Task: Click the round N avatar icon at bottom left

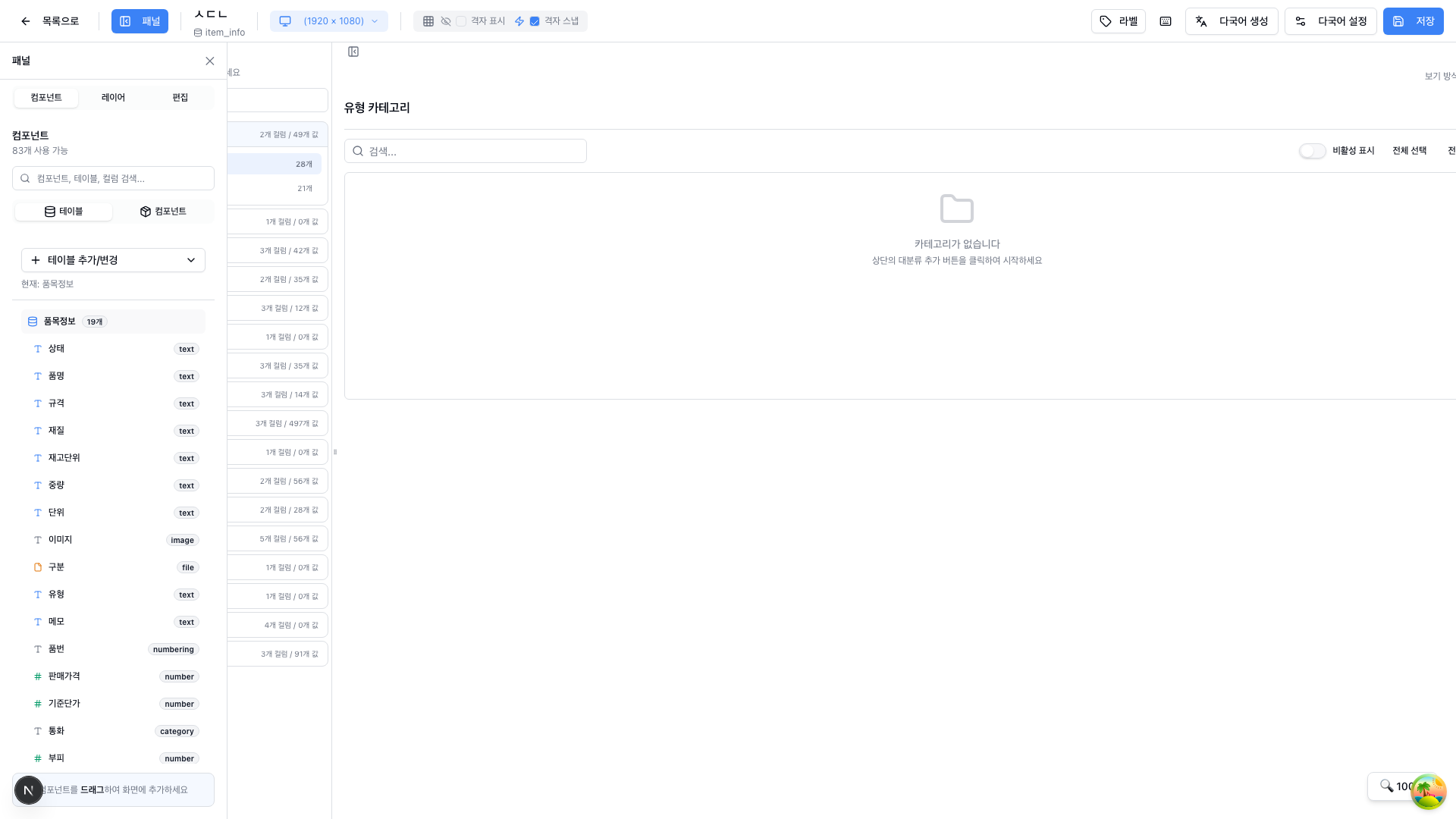Action: point(29,790)
